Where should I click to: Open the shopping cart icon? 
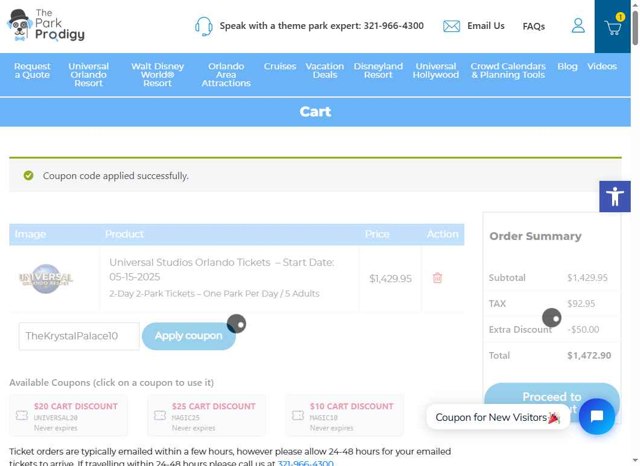613,27
